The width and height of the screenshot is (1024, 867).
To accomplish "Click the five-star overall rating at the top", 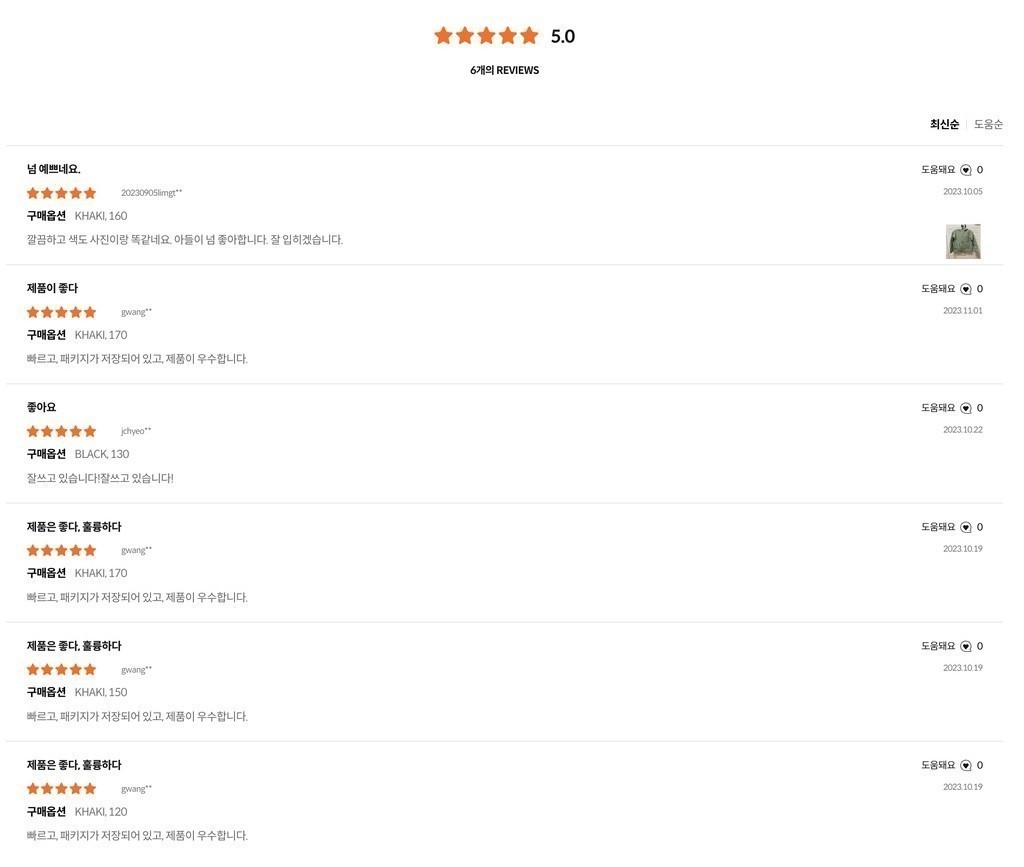I will (x=487, y=35).
